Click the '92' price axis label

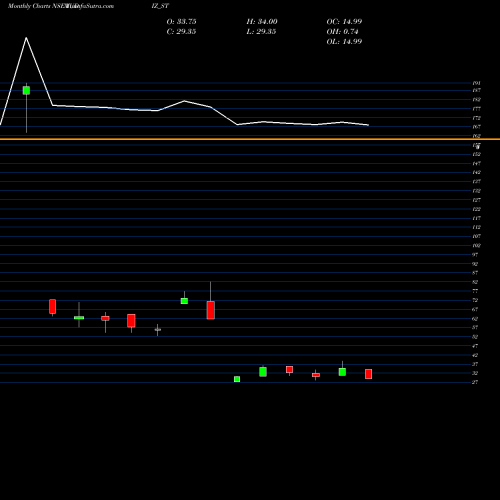pos(475,264)
